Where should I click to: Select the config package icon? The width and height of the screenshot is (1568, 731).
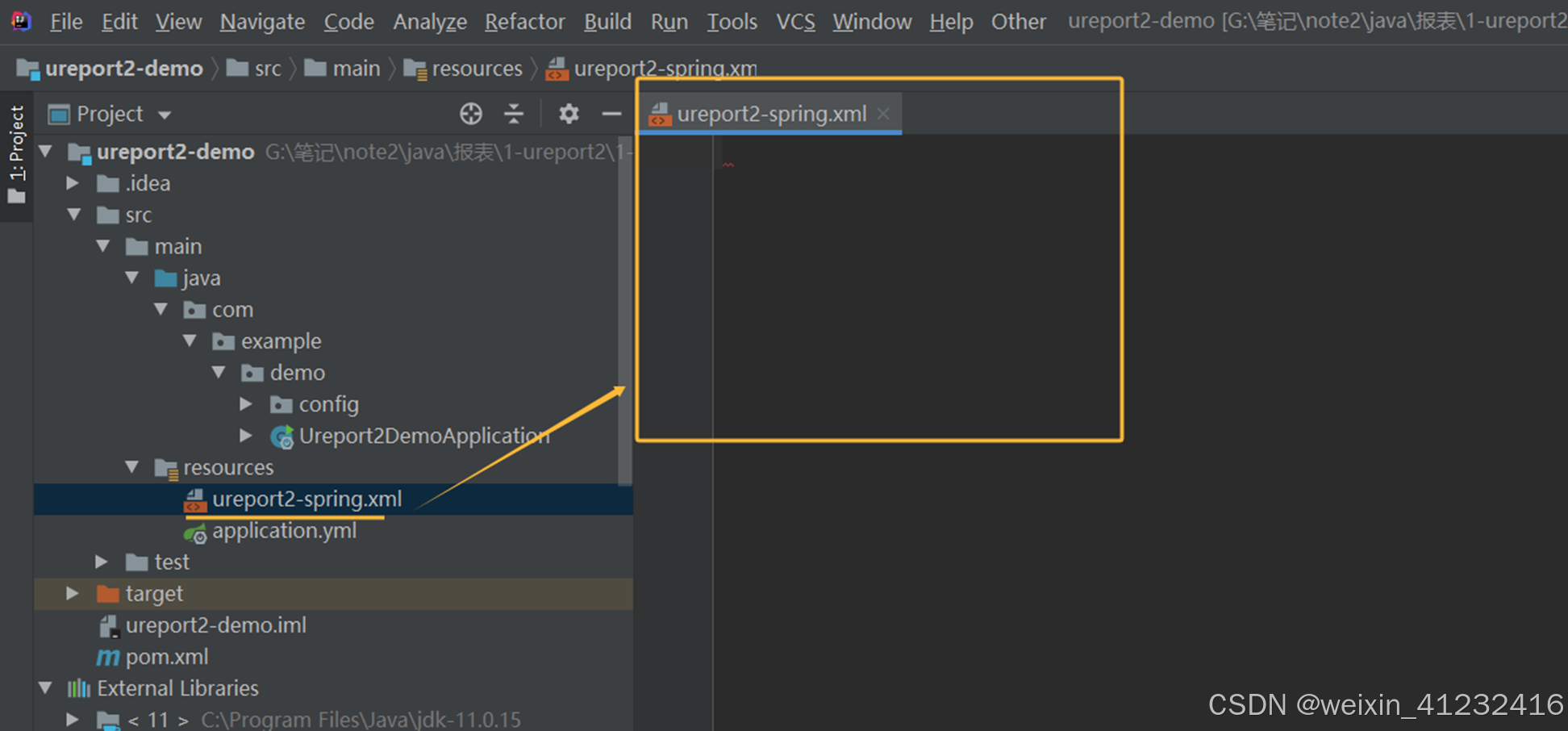point(281,404)
